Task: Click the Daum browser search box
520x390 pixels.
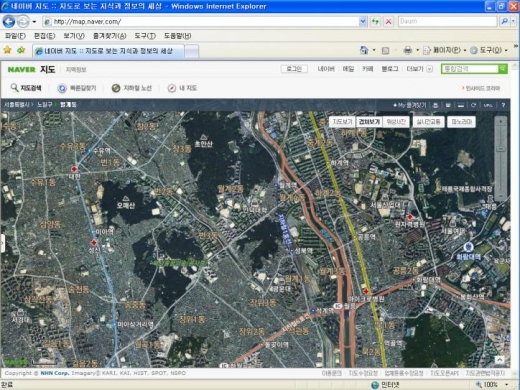Action: pos(447,21)
